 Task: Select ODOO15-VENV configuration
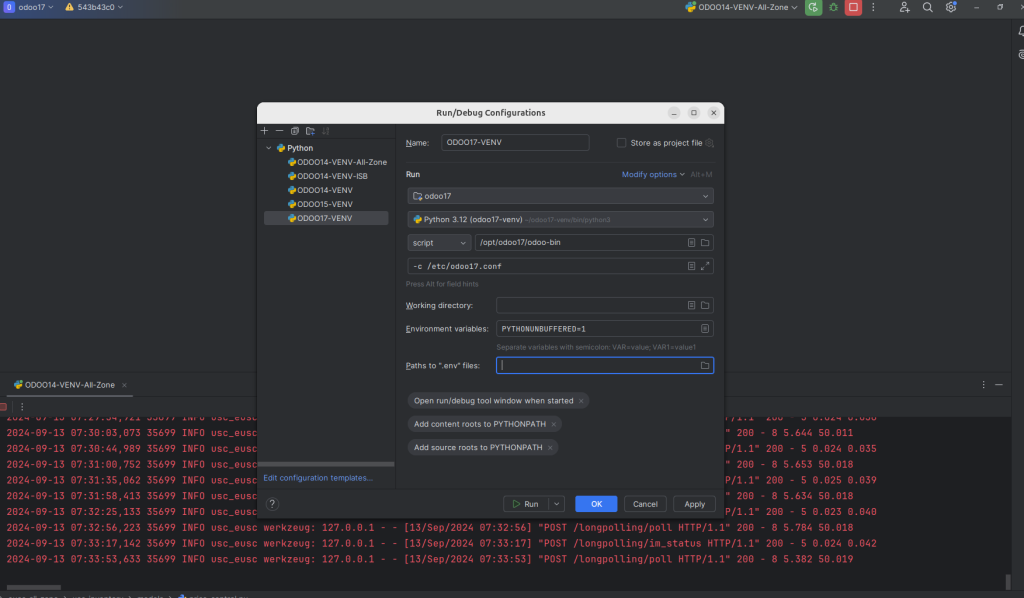(x=320, y=204)
